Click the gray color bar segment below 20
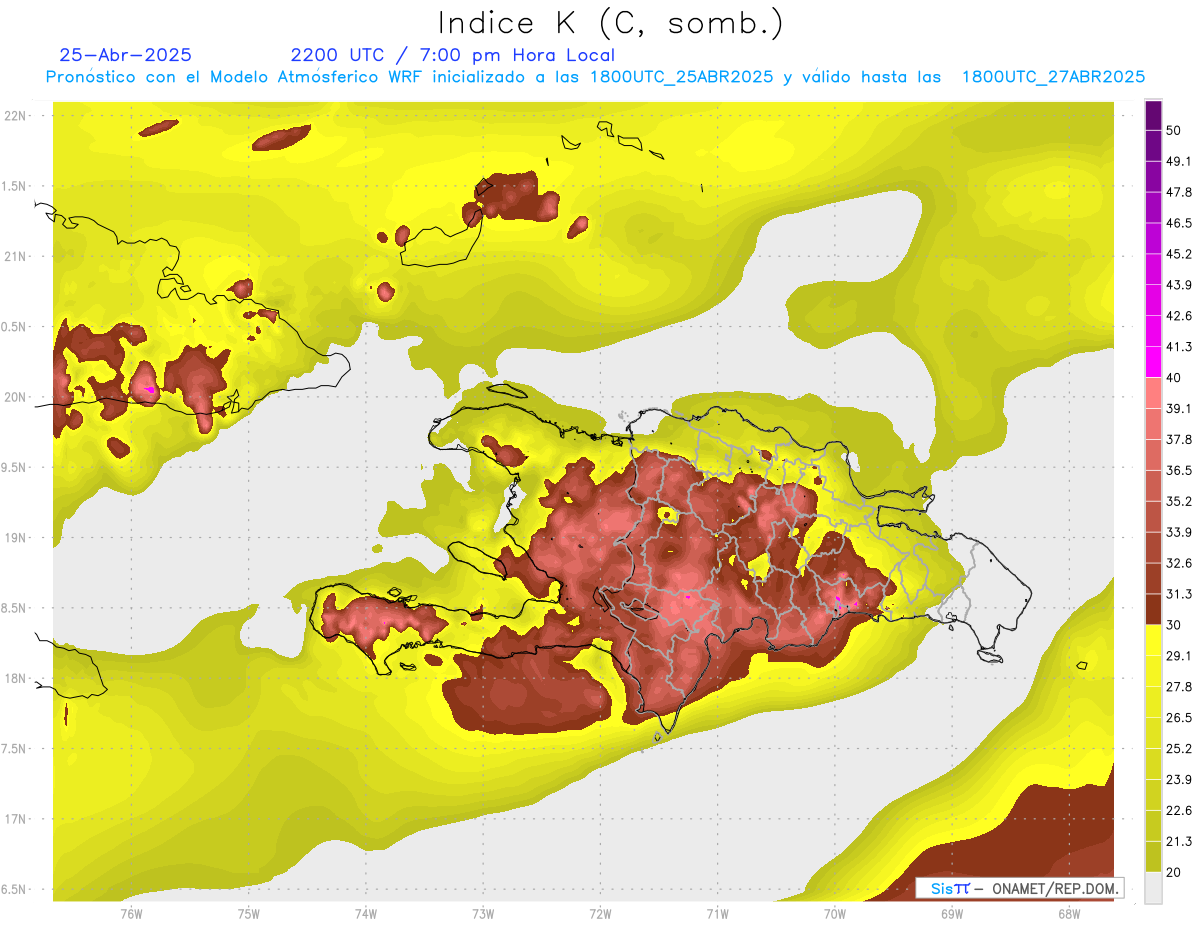The image size is (1200, 927). coord(1154,888)
